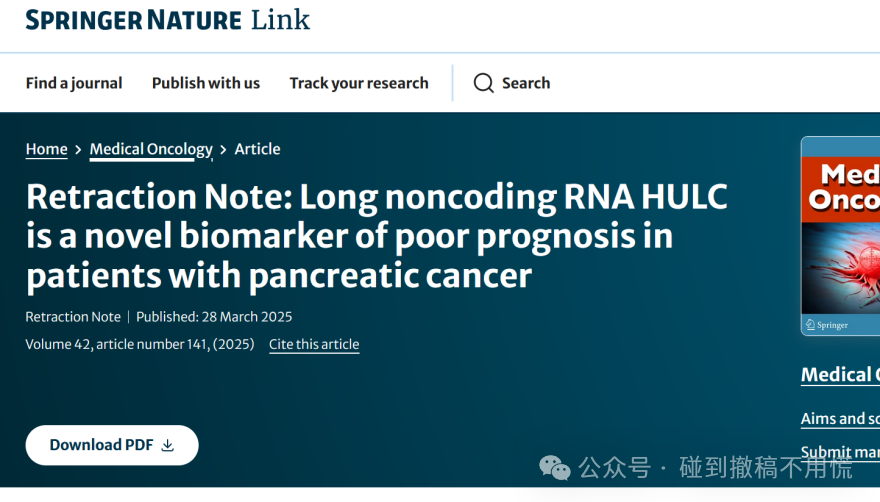Open Medical Oncology breadcrumb link
This screenshot has width=880, height=502.
point(151,149)
